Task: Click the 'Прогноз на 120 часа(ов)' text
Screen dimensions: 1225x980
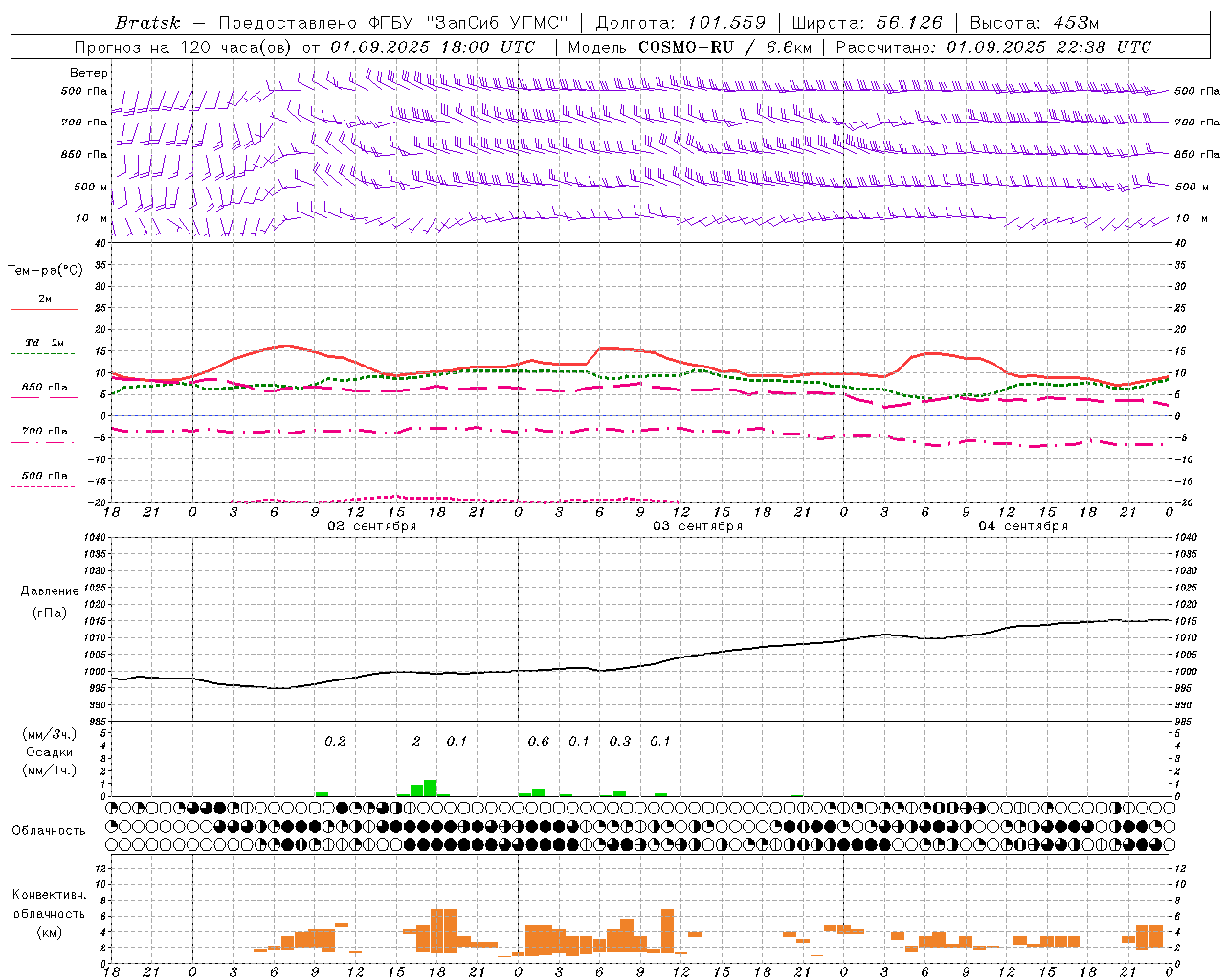Action: (183, 47)
